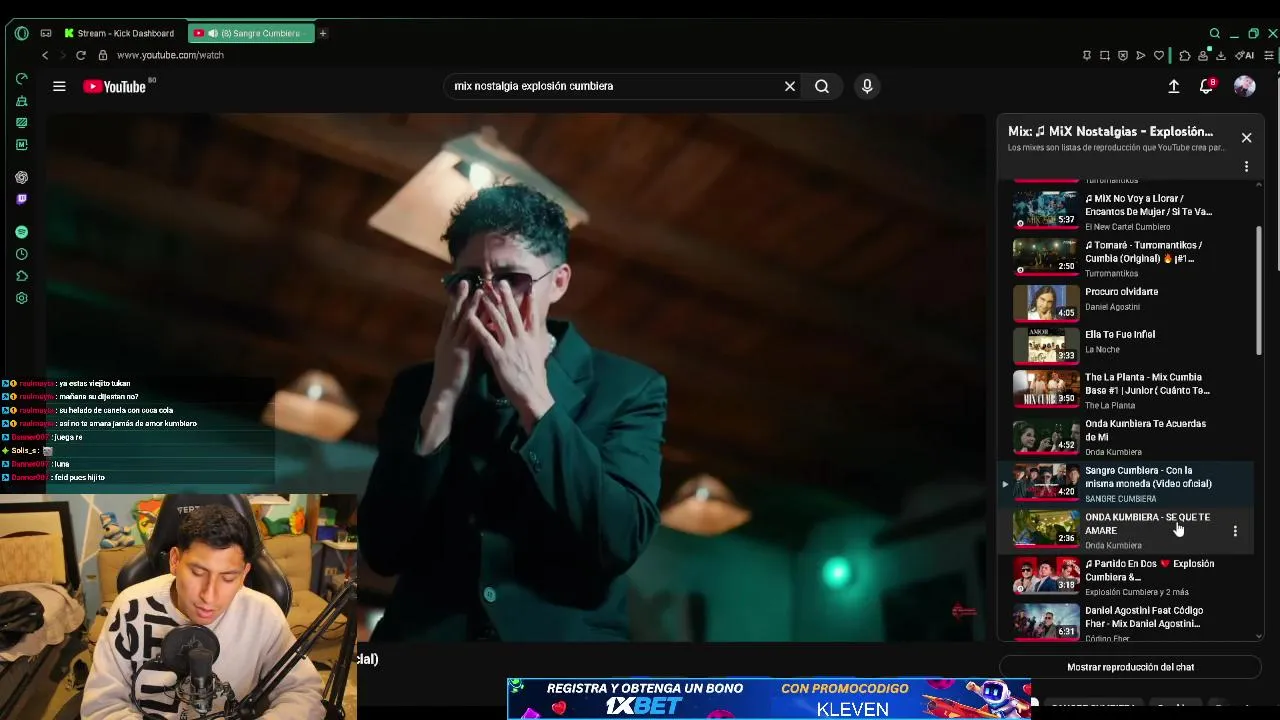Click the YouTube upload create icon
The image size is (1280, 720).
pyautogui.click(x=1174, y=87)
